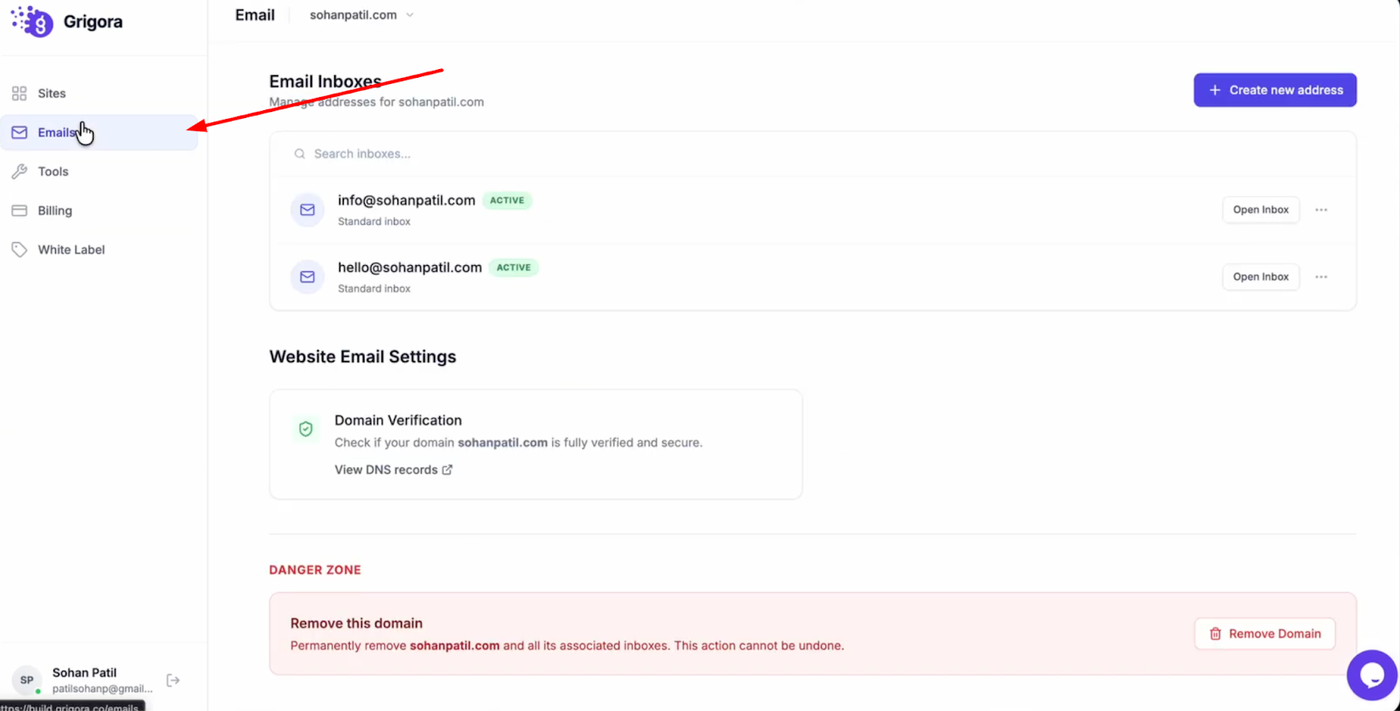Click Create new address button
Screen dimensions: 1400x711
tap(1275, 90)
